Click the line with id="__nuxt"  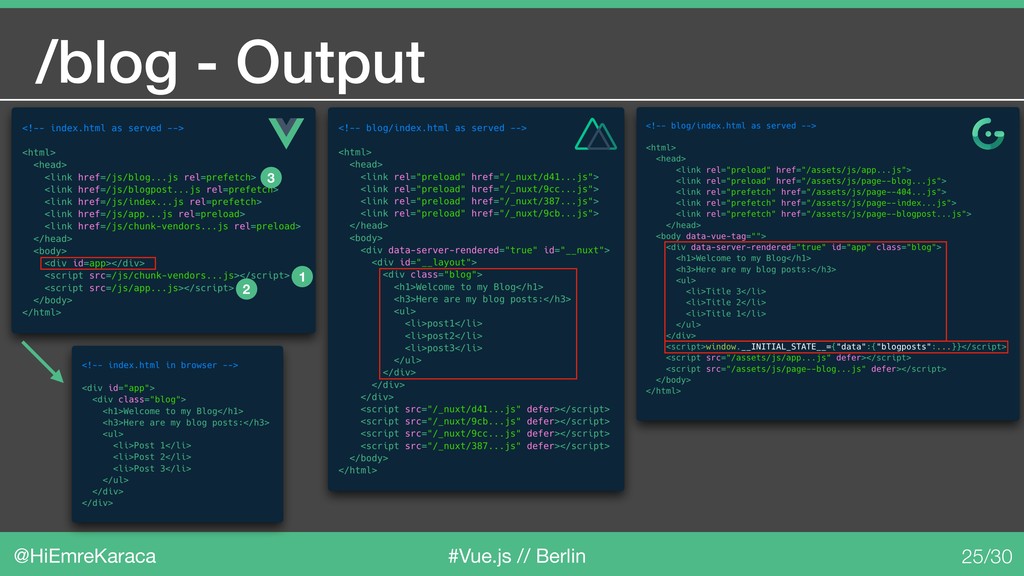485,250
